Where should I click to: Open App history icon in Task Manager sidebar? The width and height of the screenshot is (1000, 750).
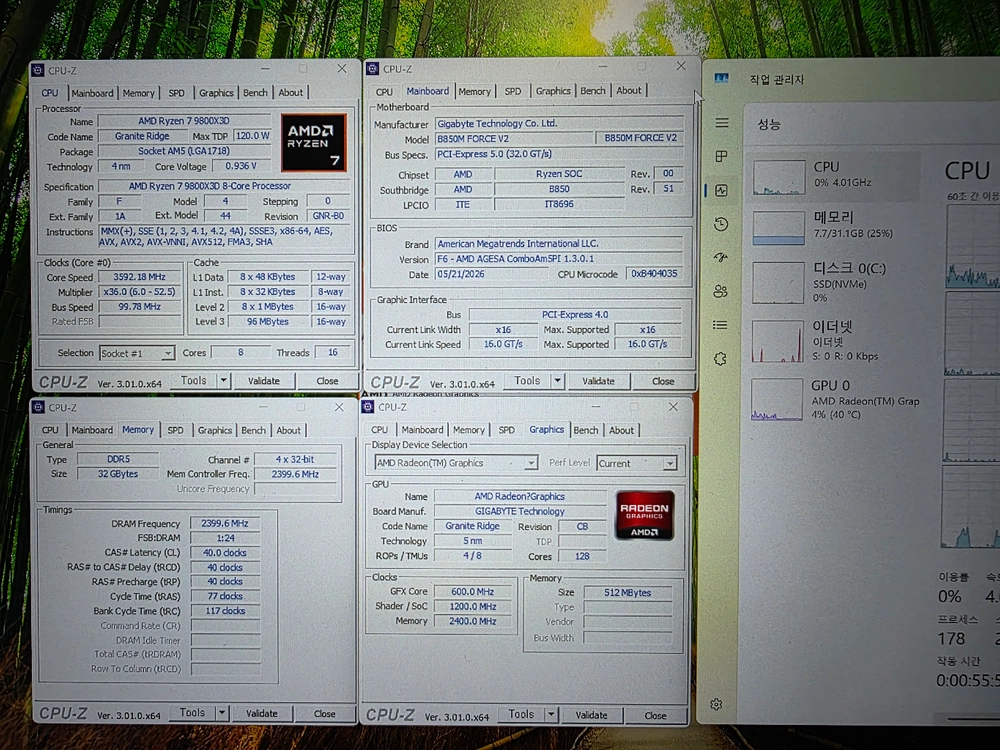721,224
